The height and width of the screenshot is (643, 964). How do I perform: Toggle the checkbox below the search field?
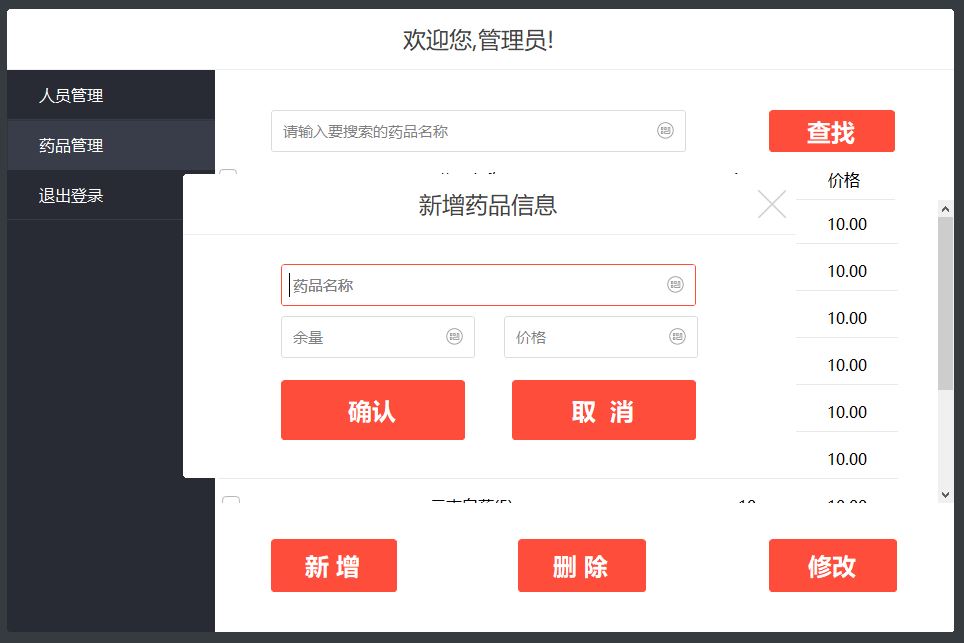228,172
